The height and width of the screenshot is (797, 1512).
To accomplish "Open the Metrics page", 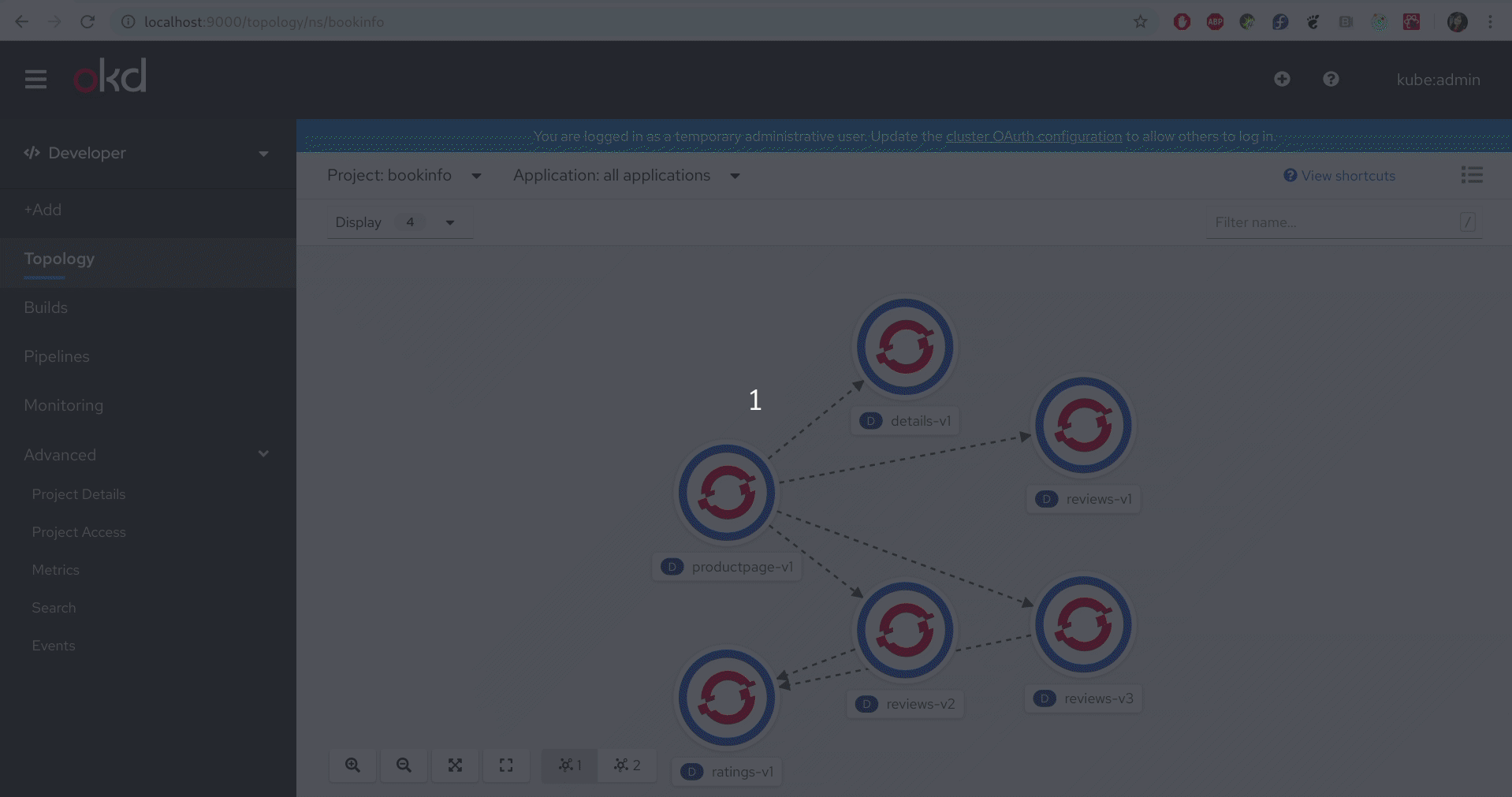I will point(55,570).
